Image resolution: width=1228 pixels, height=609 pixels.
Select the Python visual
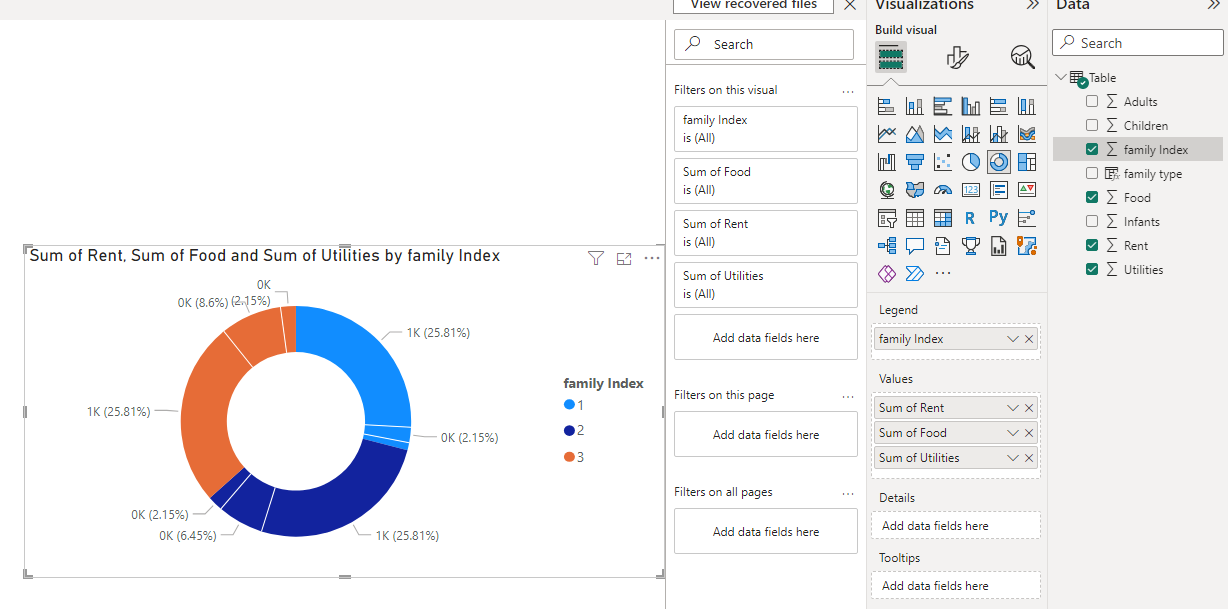point(999,217)
